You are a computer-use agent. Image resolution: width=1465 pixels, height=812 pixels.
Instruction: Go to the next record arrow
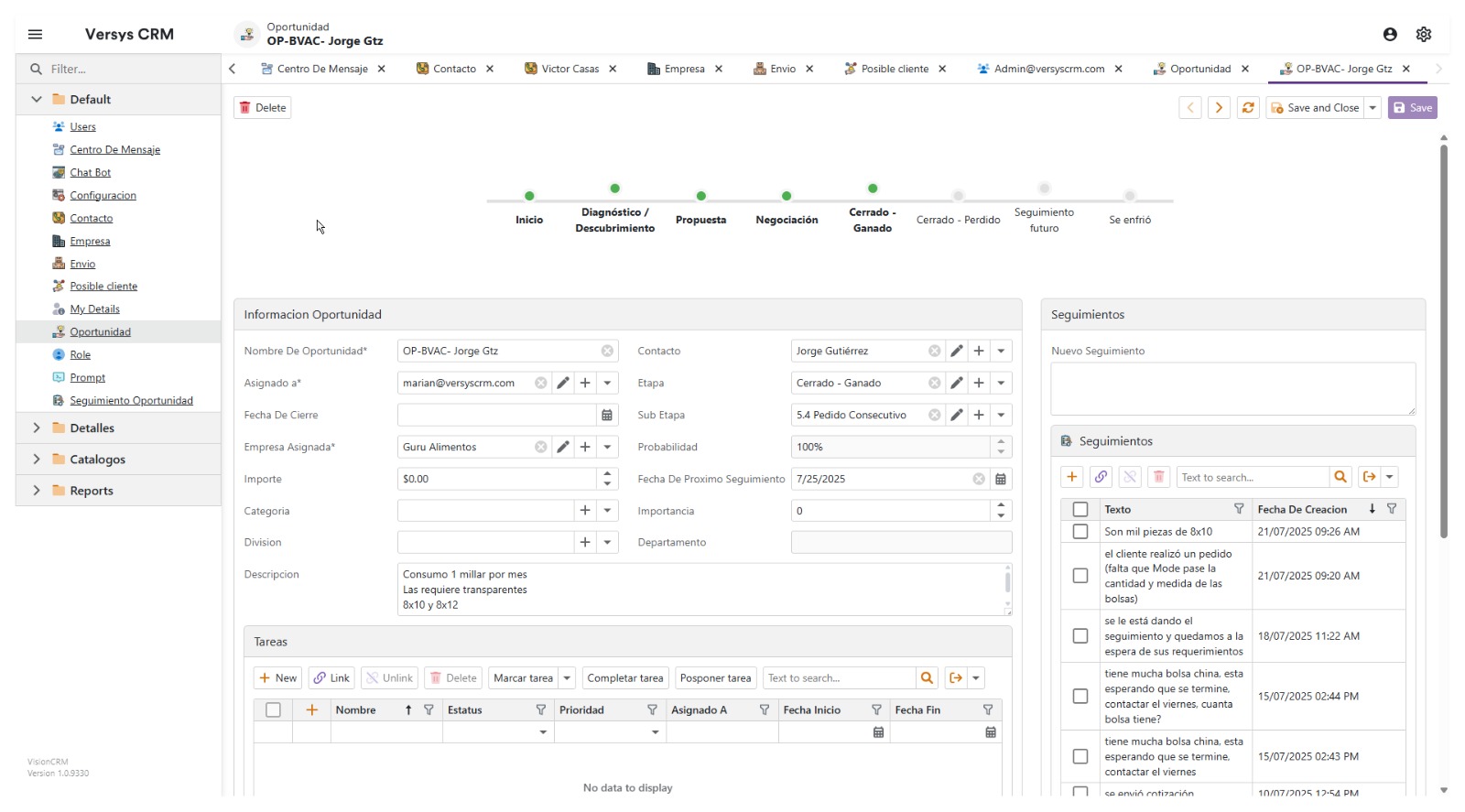[1219, 108]
